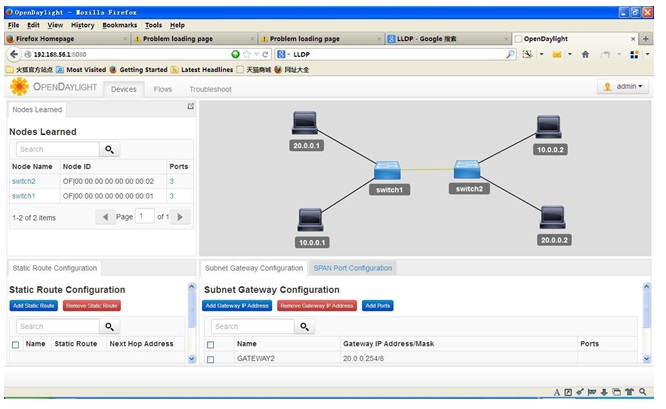Click Subnet Gateway search magnifier button
Image resolution: width=666 pixels, height=409 pixels.
(305, 327)
